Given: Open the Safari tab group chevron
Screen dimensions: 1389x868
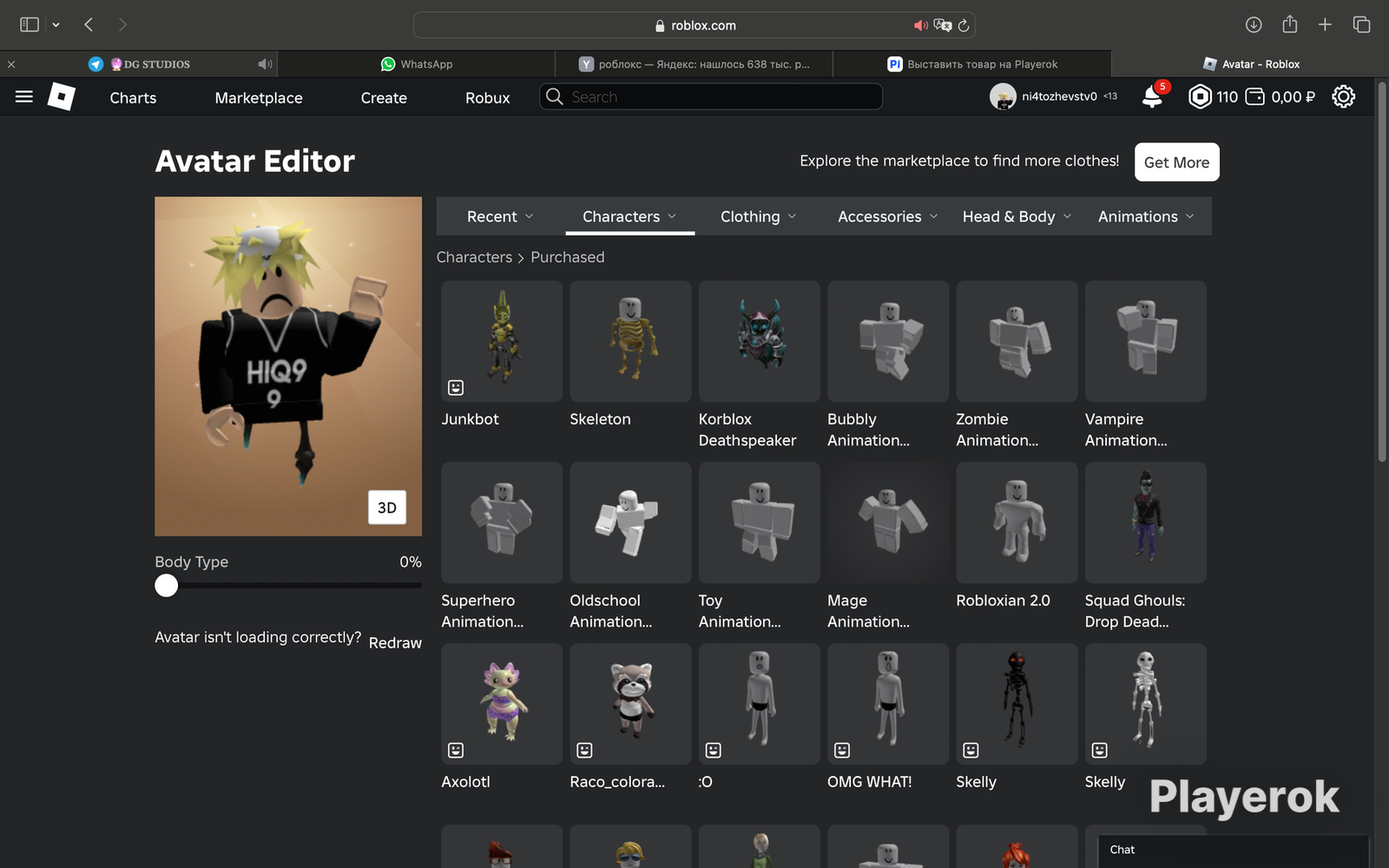Looking at the screenshot, I should click(x=56, y=25).
